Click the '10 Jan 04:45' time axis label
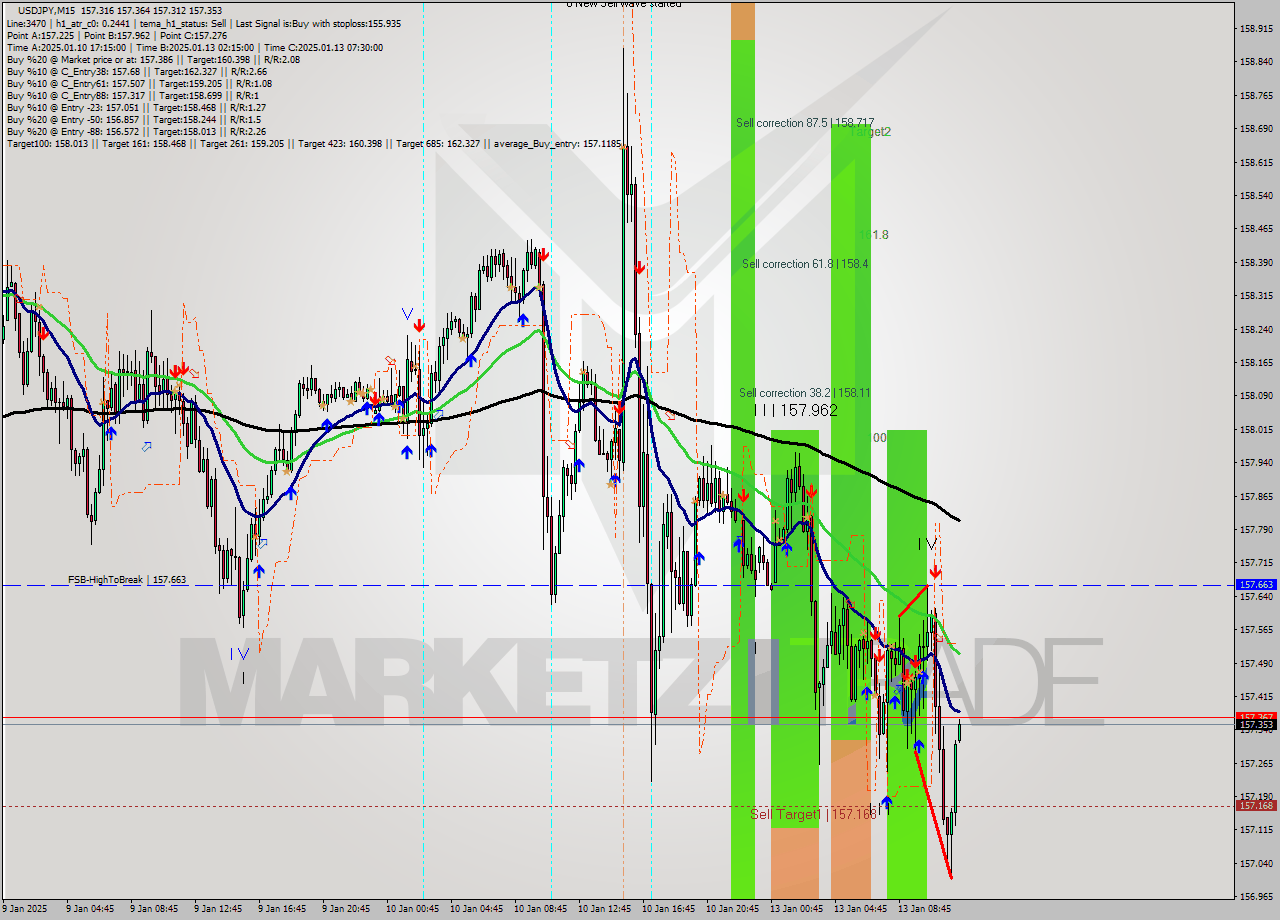Screen dimensions: 1280x920 tap(475, 909)
